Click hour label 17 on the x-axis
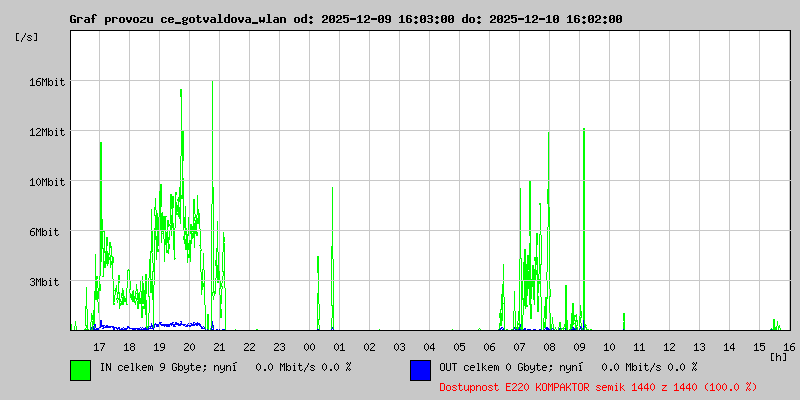800x400 pixels. 99,347
